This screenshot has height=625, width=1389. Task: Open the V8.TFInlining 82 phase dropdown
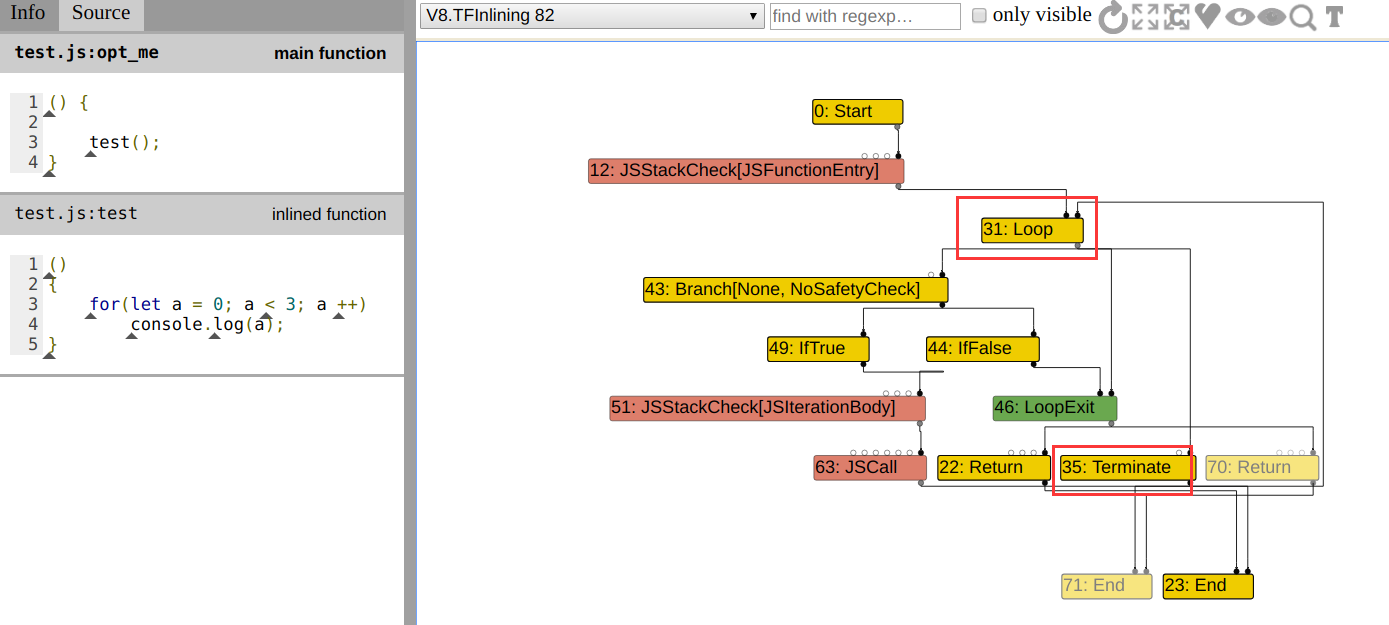click(x=592, y=16)
